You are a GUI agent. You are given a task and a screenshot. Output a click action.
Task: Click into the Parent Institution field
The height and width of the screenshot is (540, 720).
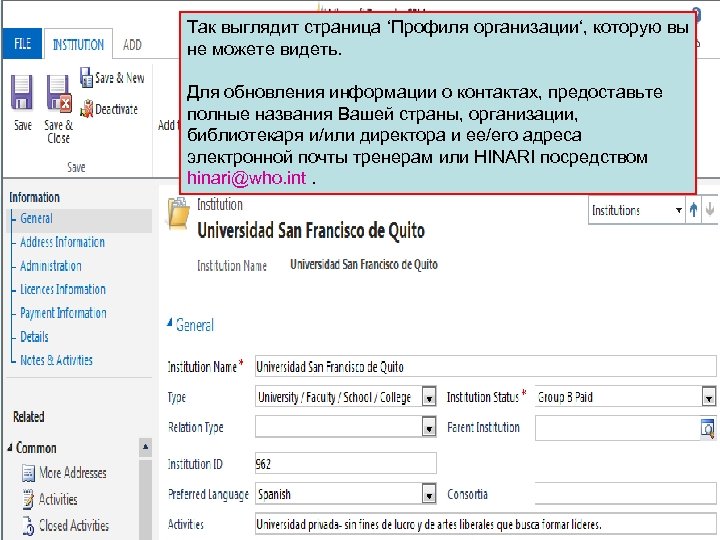(618, 428)
